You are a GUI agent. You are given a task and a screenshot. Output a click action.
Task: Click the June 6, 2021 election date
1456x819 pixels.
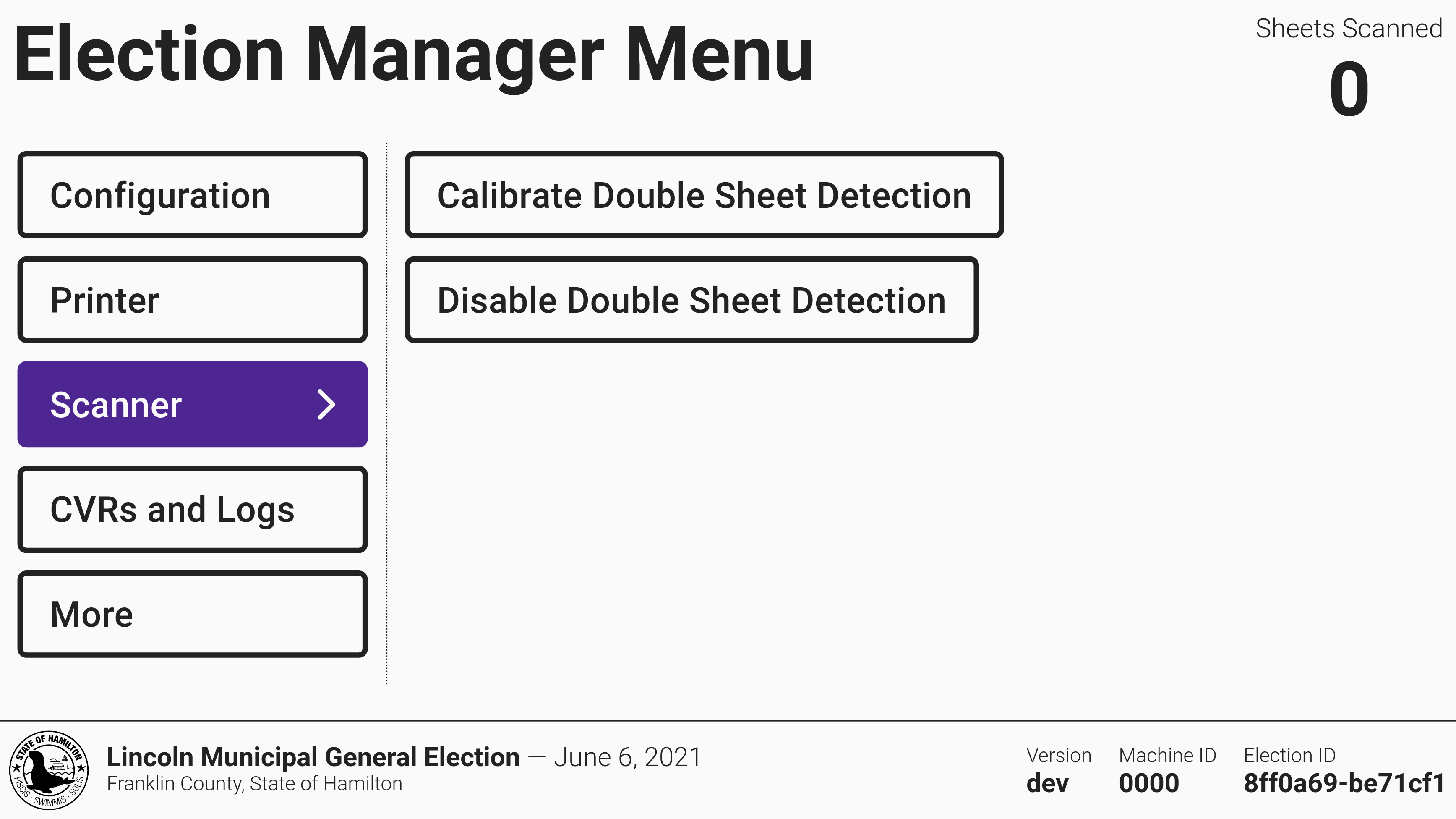[x=627, y=757]
